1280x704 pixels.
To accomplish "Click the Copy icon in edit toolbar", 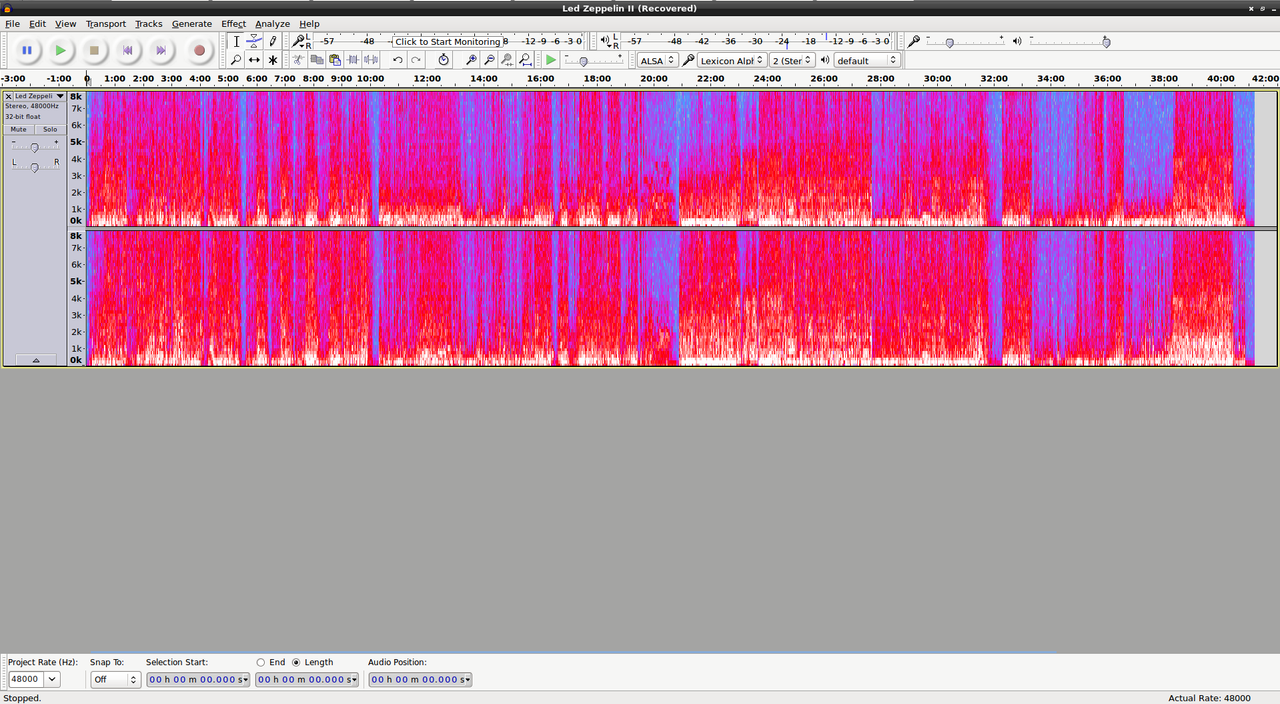I will click(316, 60).
